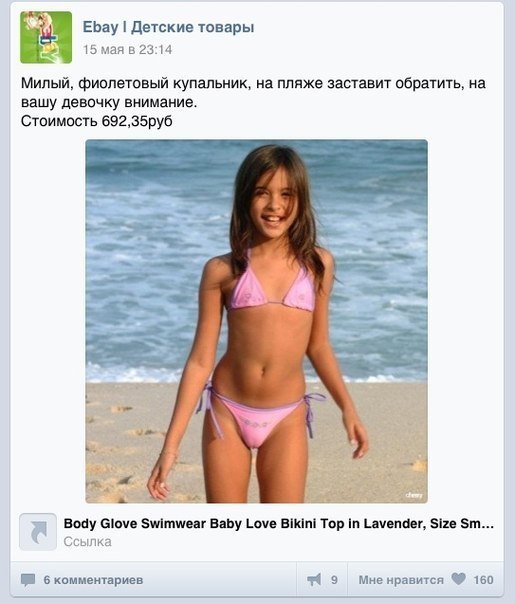Open the Body Glove Swimwear link title

point(278,523)
